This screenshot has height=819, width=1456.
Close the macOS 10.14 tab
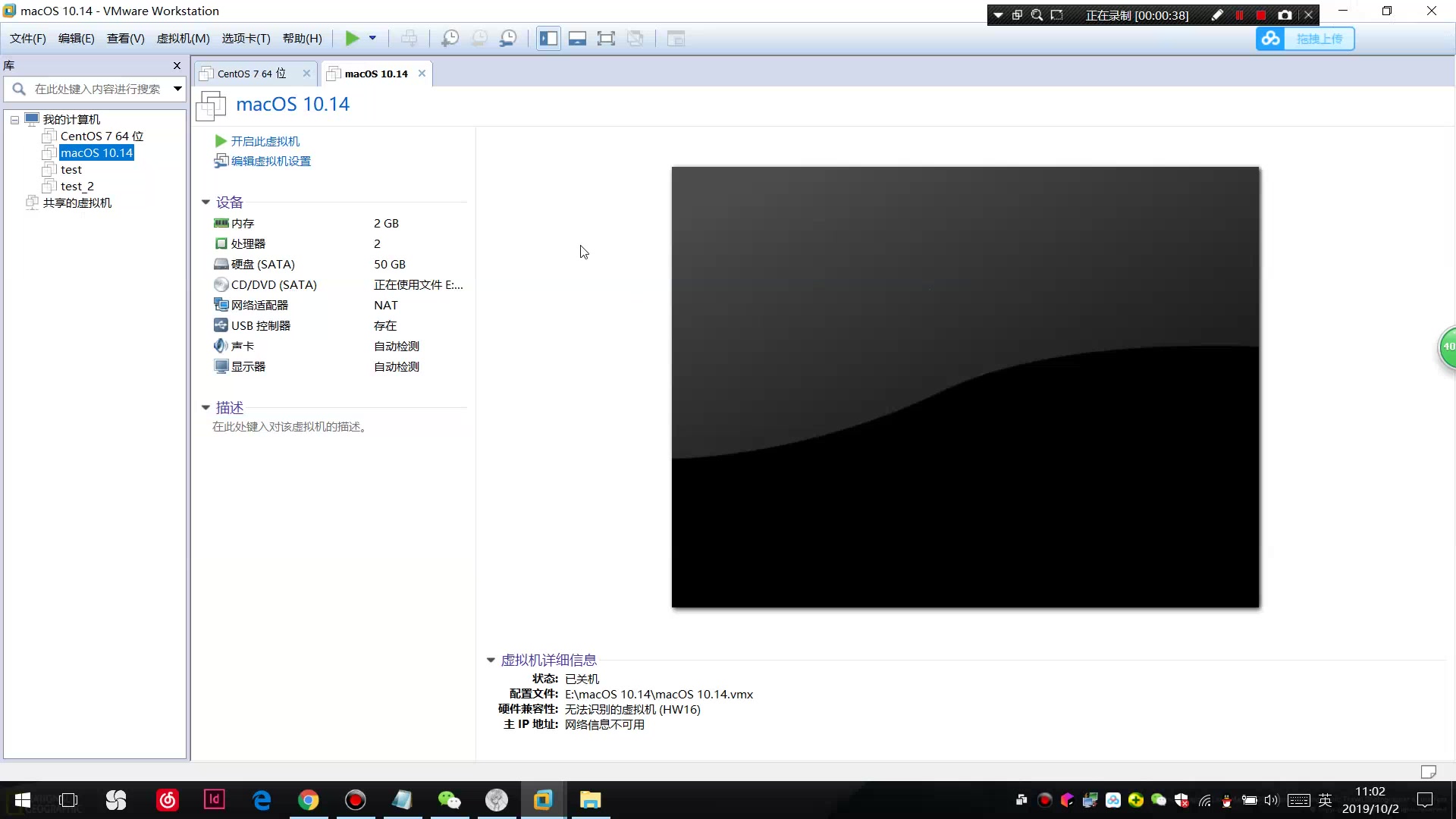click(x=422, y=74)
